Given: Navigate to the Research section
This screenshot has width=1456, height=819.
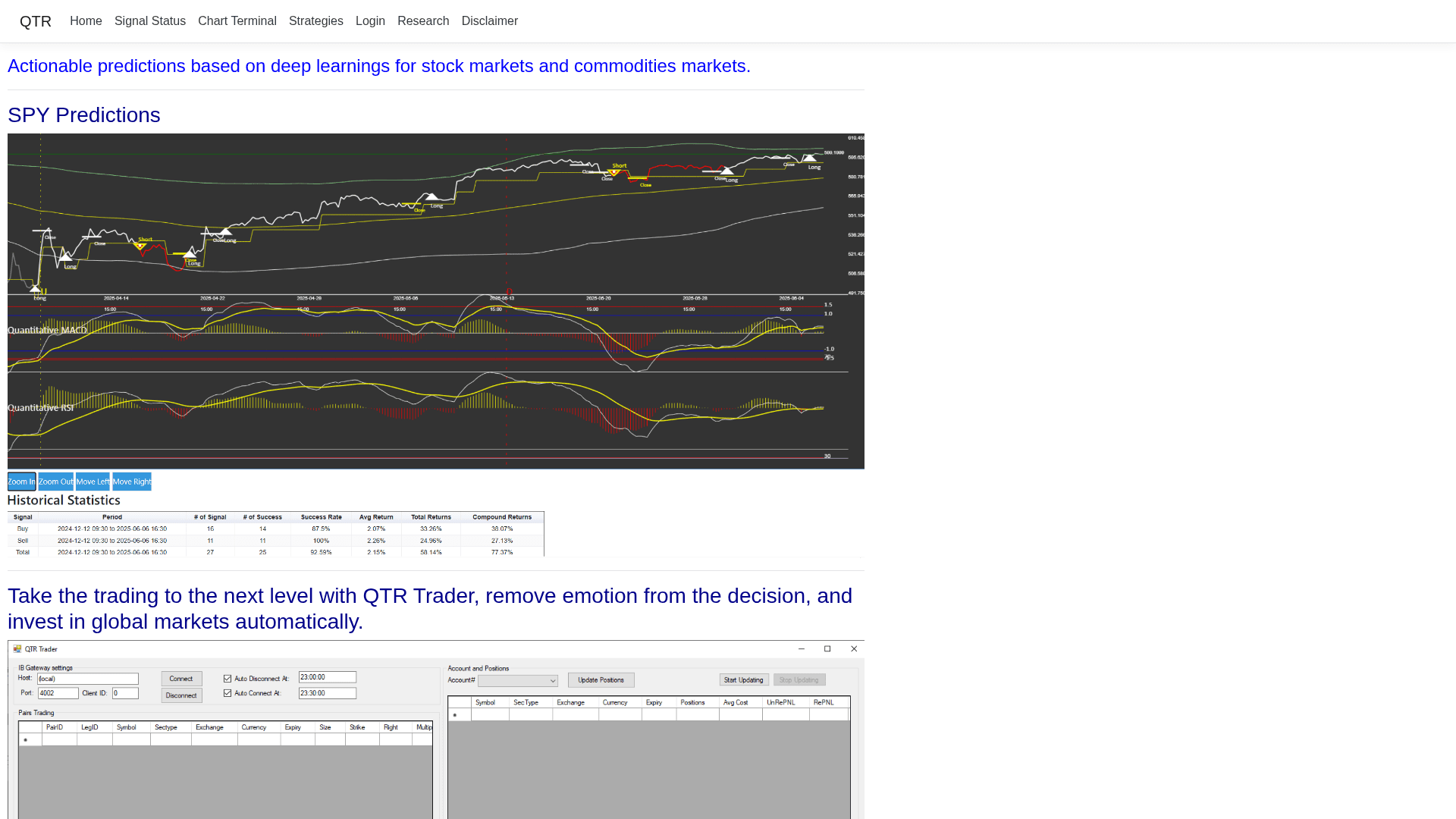Looking at the screenshot, I should click(x=423, y=21).
